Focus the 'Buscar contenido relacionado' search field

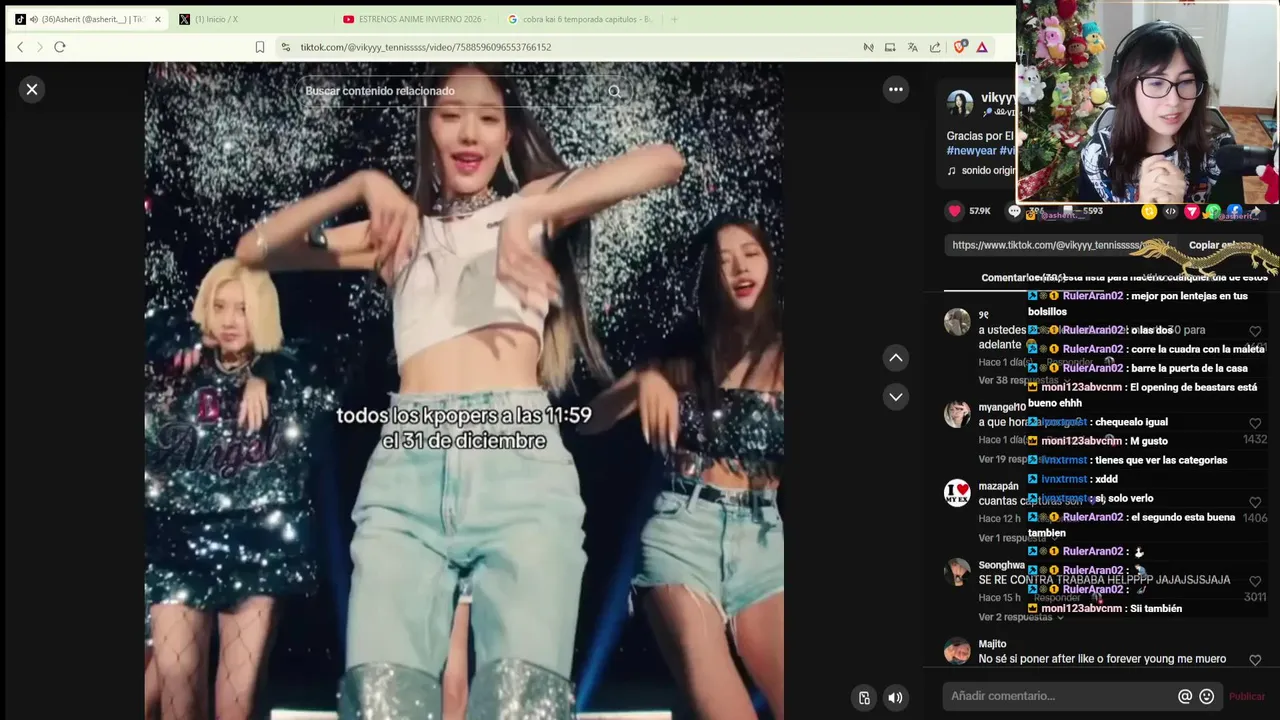tap(450, 91)
